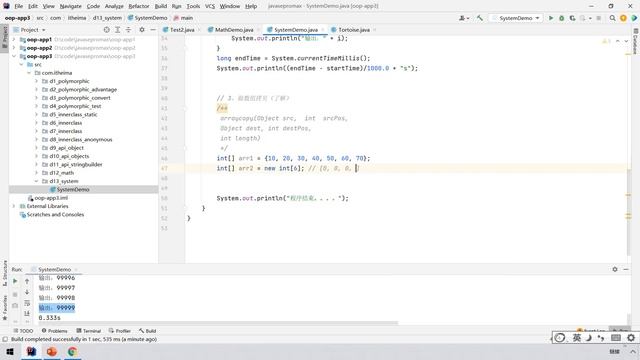Open the TODO tool window
Screen dimensions: 640x360
click(x=23, y=331)
